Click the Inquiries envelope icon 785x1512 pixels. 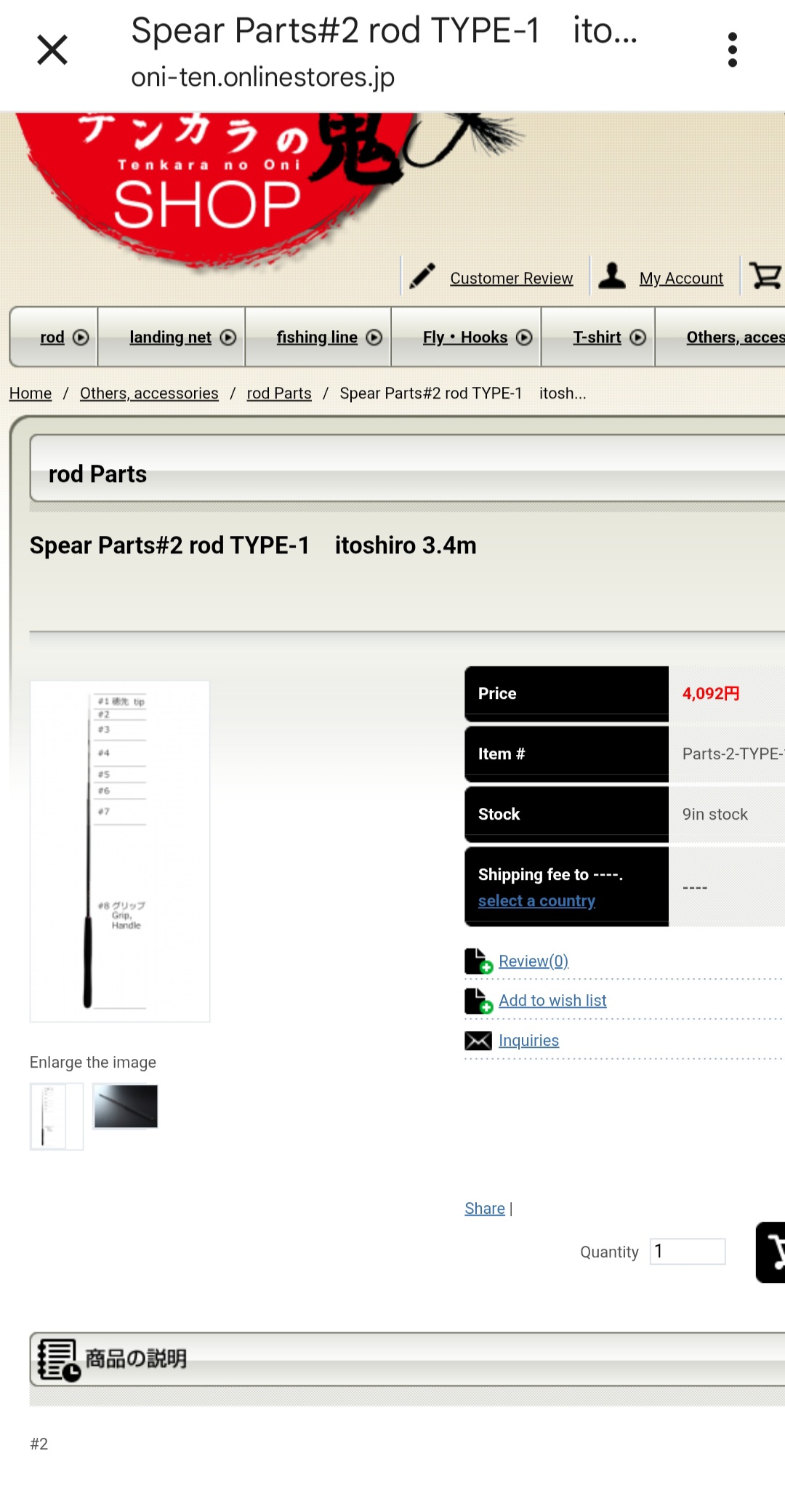[478, 1041]
